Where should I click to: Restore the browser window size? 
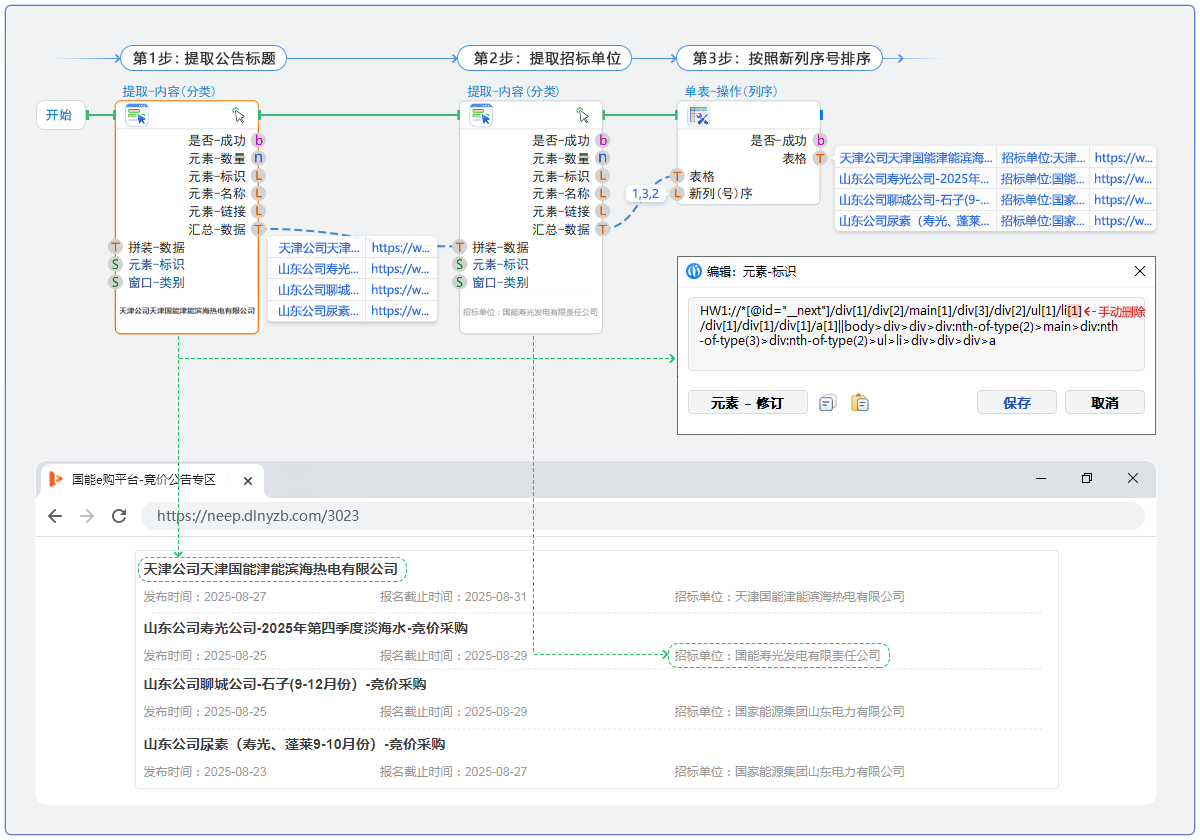(1087, 478)
